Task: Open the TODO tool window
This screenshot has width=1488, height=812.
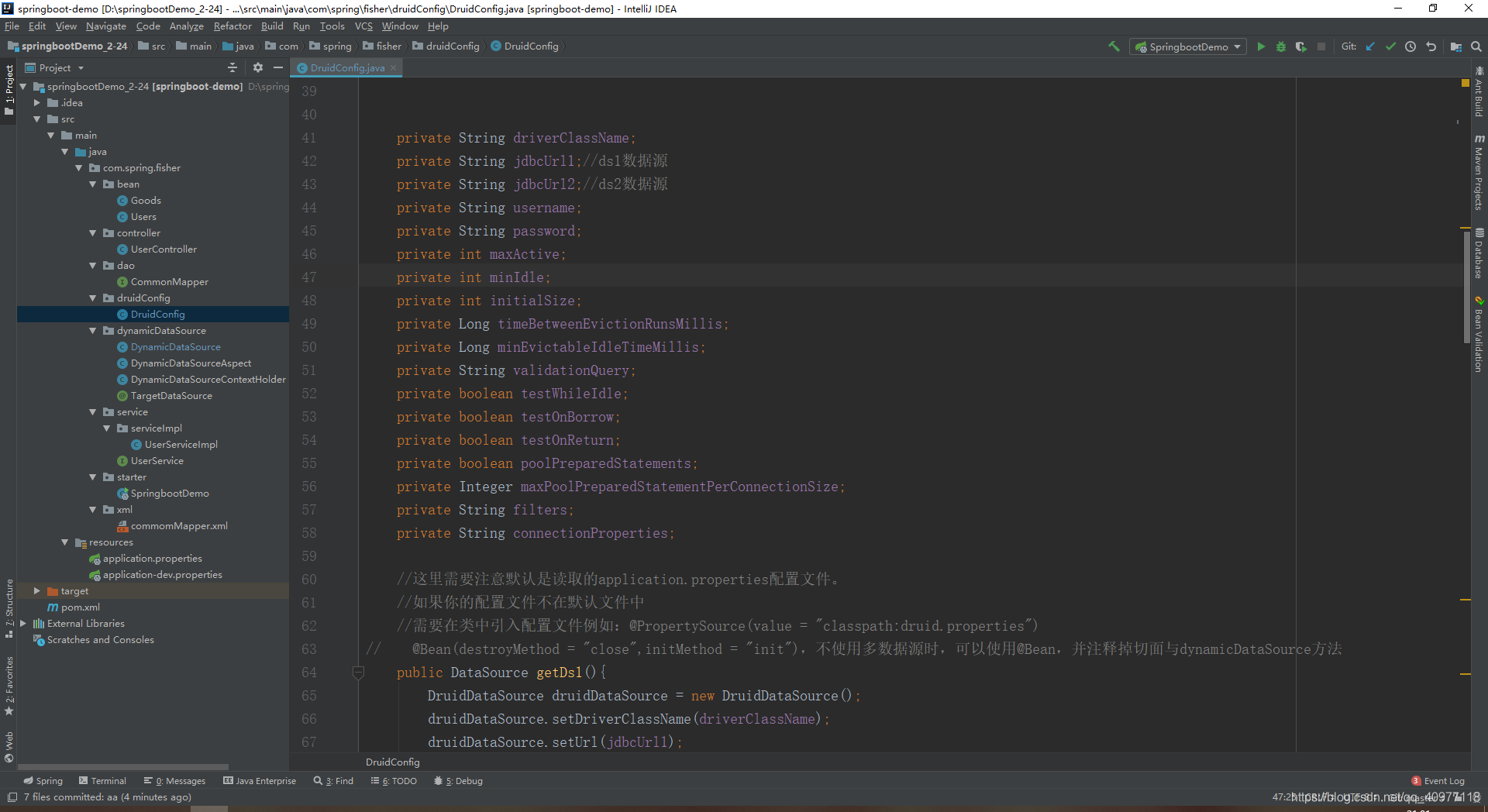Action: coord(394,781)
